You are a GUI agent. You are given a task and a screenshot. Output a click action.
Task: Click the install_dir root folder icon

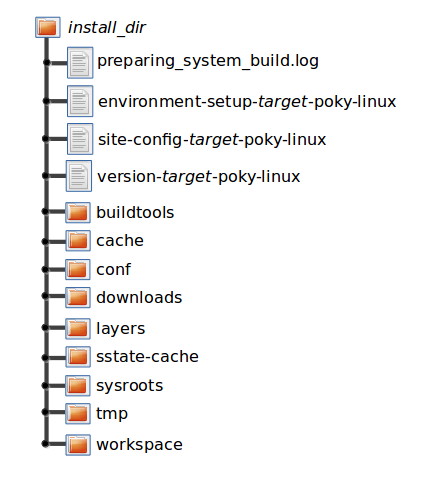[x=48, y=27]
